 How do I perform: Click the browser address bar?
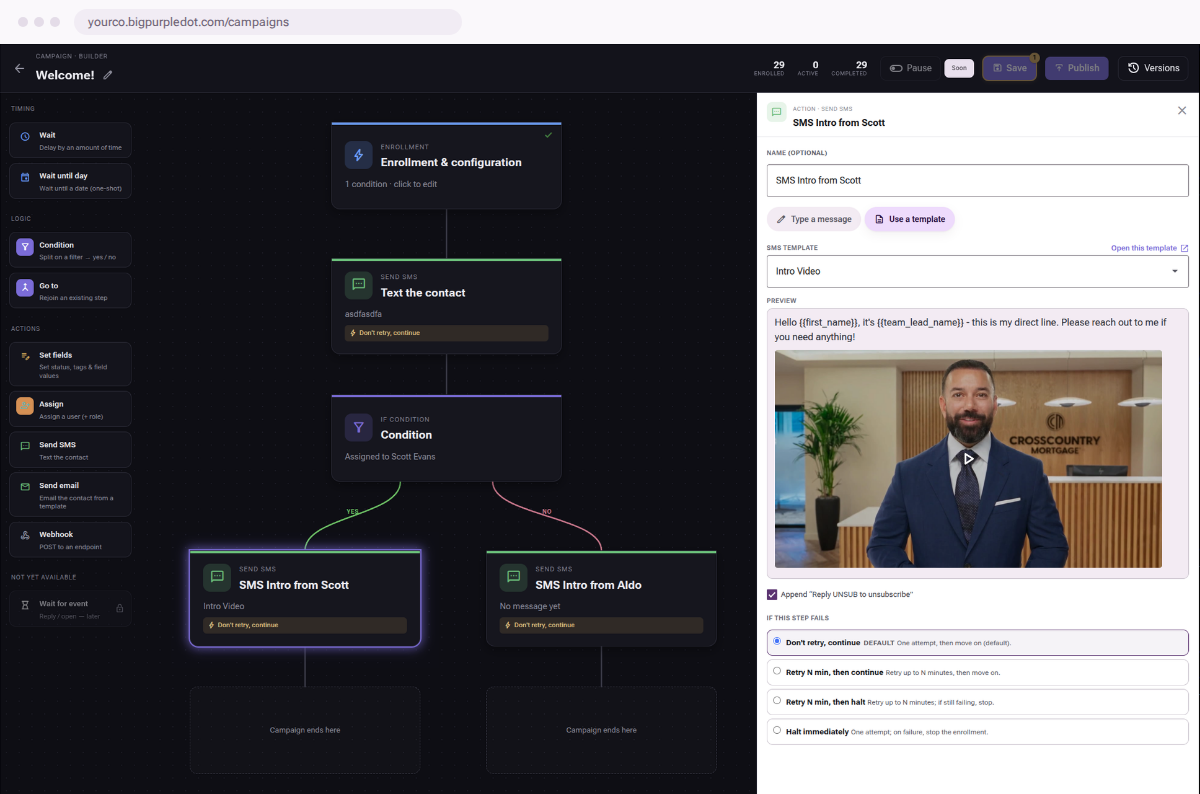(x=268, y=21)
